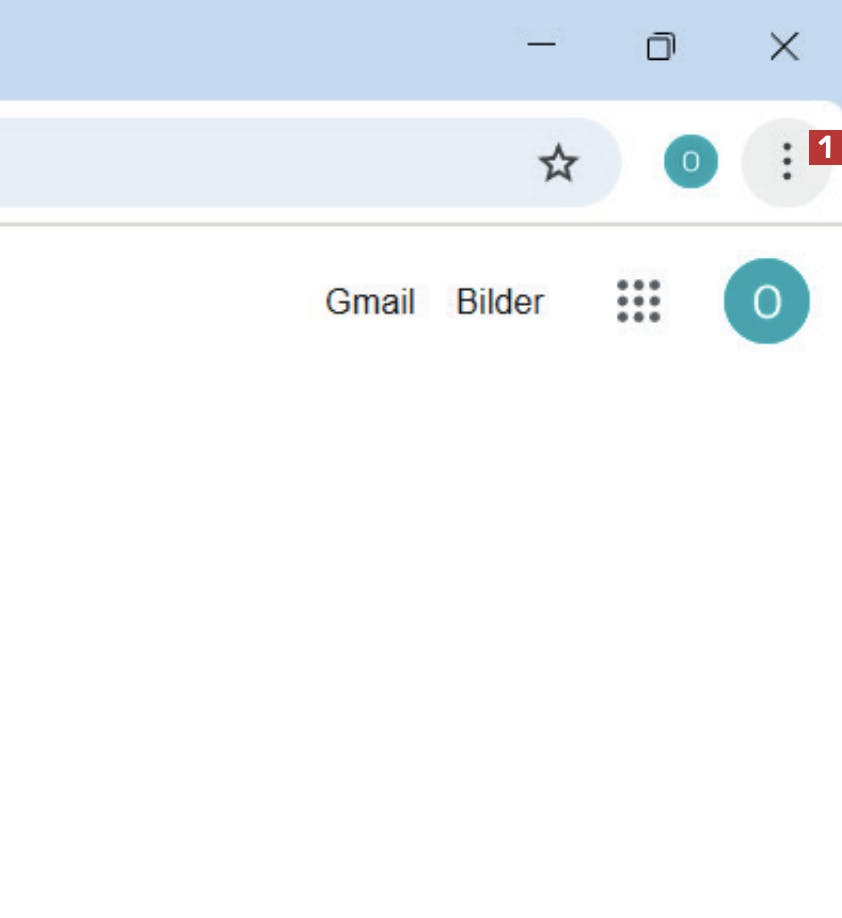Close the Chrome window

785,46
